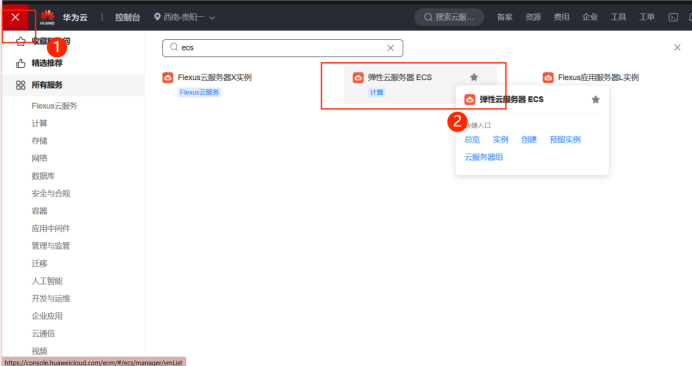
Task: Select the 开发与运维 category
Action: click(x=51, y=298)
